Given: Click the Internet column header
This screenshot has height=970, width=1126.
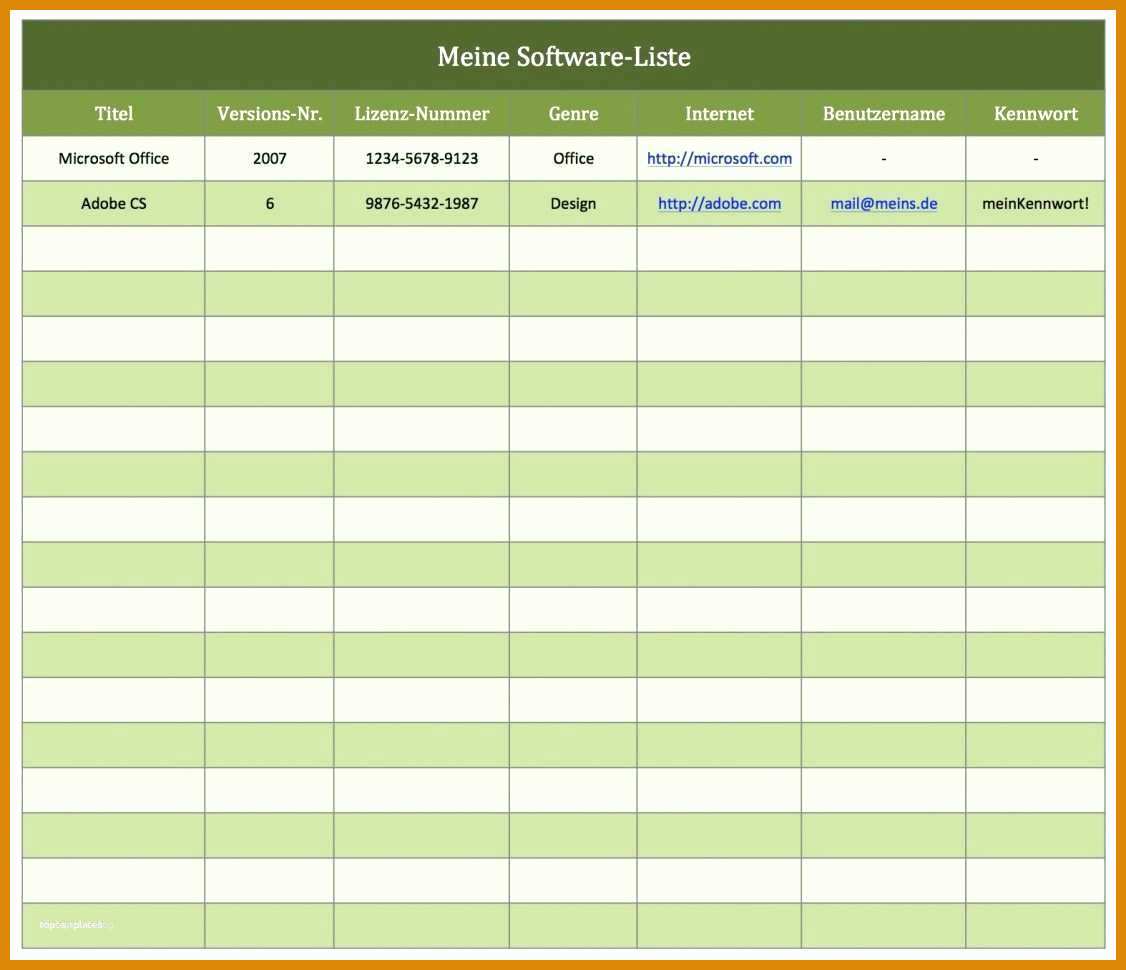Looking at the screenshot, I should [719, 113].
